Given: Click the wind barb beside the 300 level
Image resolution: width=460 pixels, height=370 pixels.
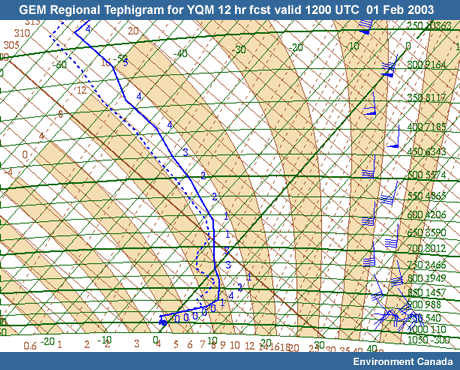Looking at the screenshot, I should click(x=389, y=67).
